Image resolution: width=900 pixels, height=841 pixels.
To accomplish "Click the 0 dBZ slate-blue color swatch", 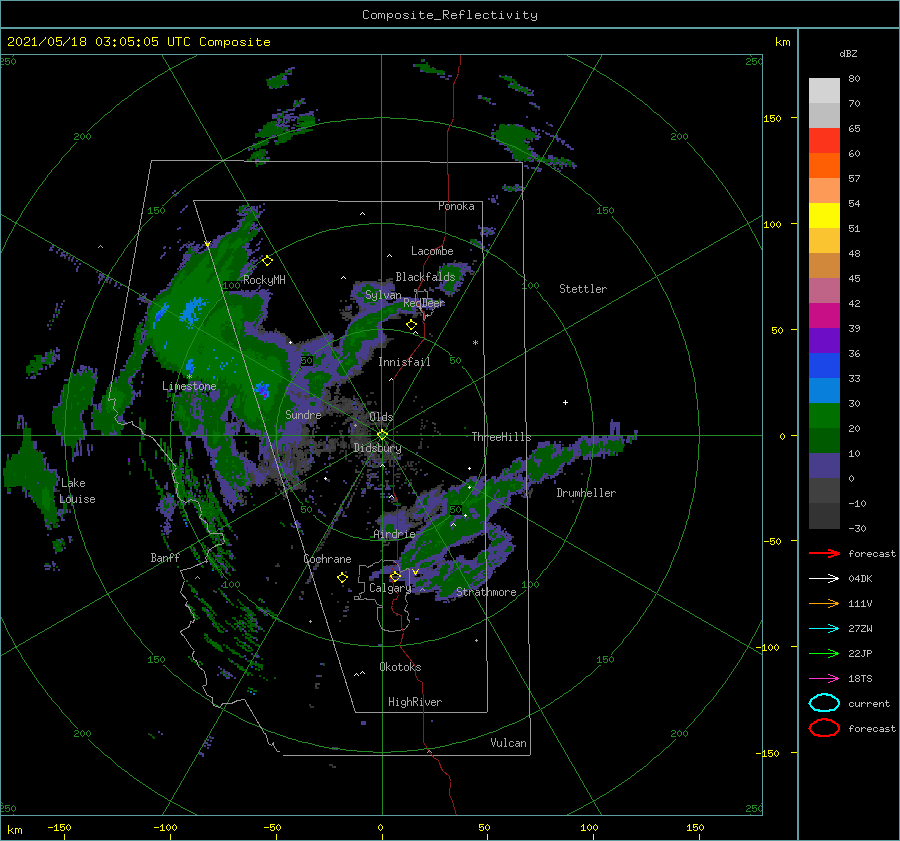I will point(824,466).
